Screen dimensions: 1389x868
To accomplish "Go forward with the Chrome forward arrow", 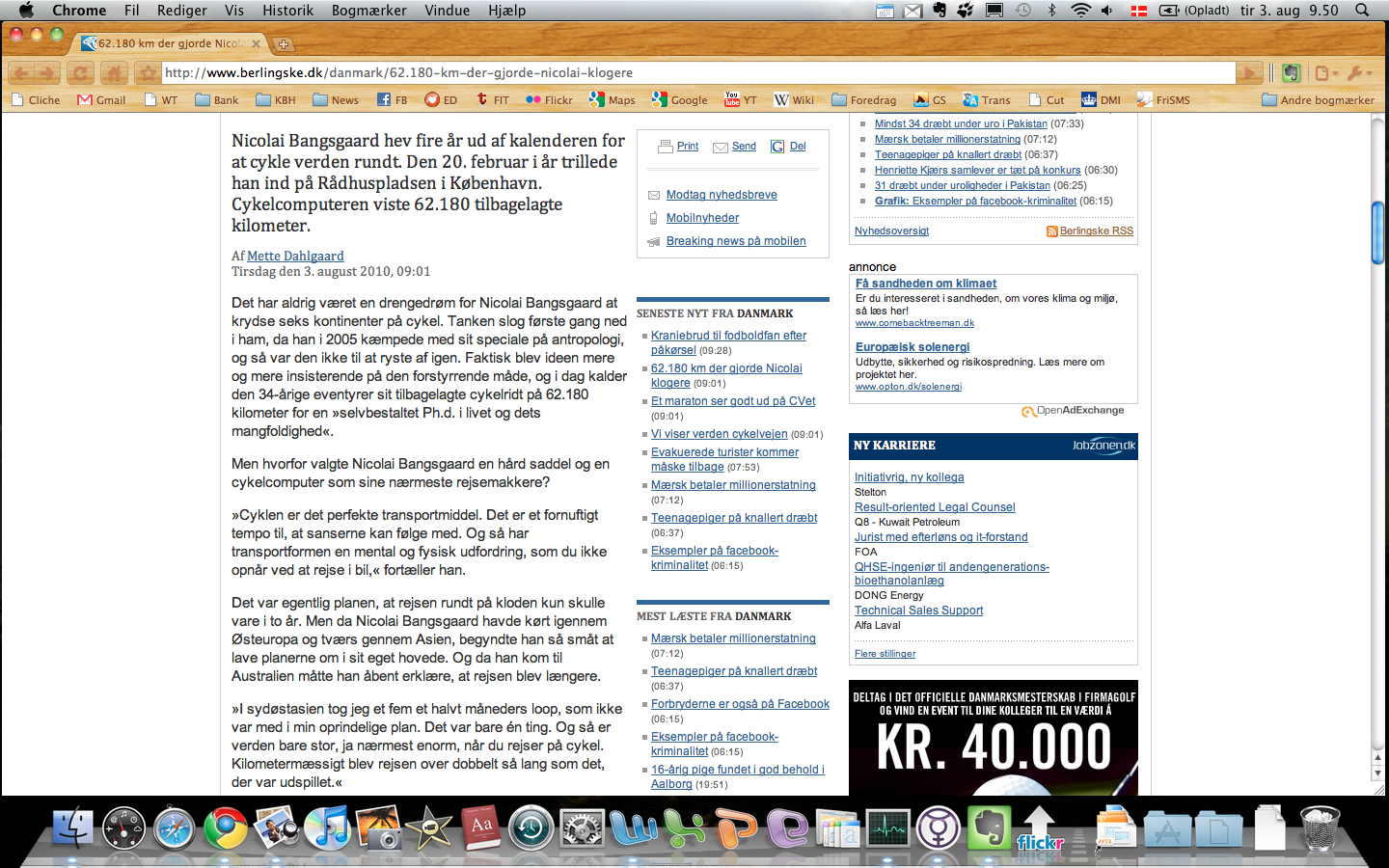I will pyautogui.click(x=46, y=72).
